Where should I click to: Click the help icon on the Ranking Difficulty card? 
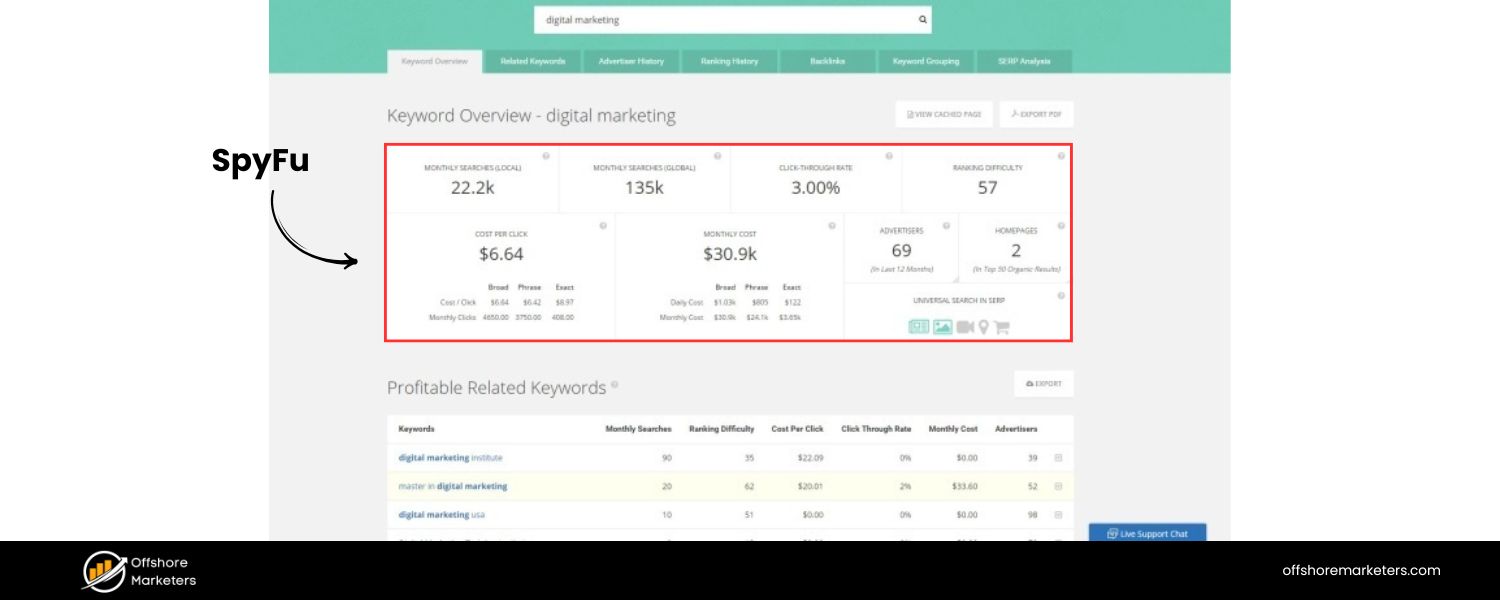[1061, 156]
